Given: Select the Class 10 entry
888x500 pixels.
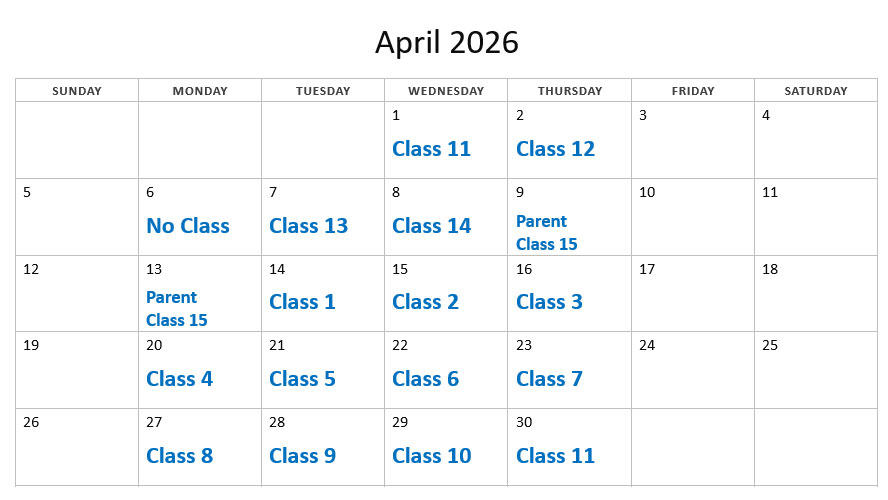Looking at the screenshot, I should pyautogui.click(x=431, y=456).
